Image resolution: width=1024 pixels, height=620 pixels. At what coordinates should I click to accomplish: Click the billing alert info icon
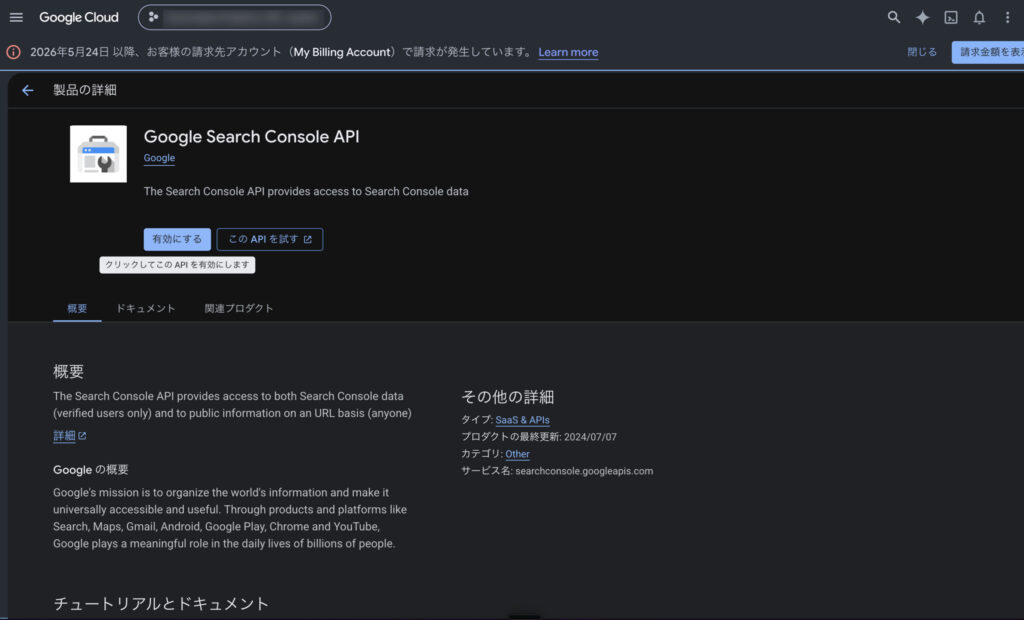coord(14,52)
